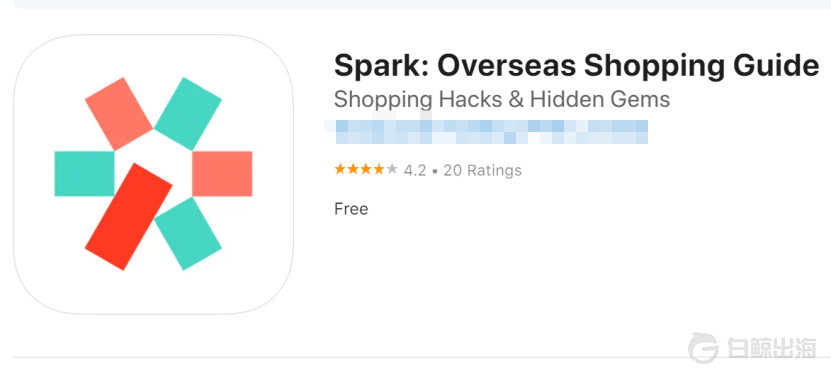The width and height of the screenshot is (831, 379).
Task: Click the second orange rating star
Action: (353, 169)
